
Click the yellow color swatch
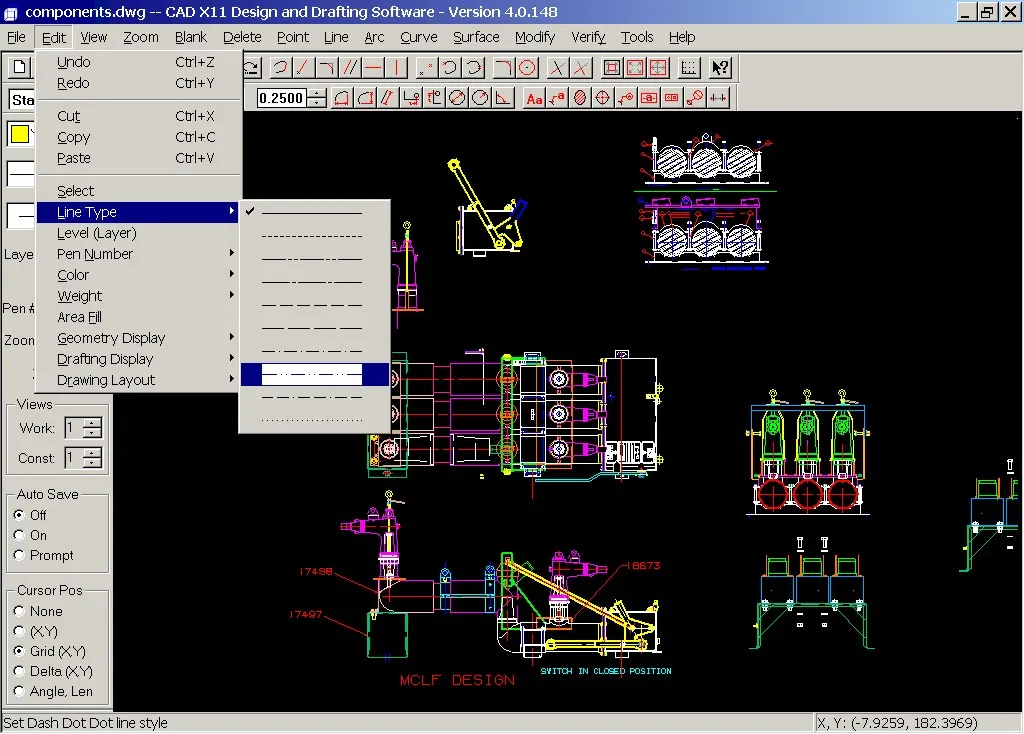click(x=19, y=132)
